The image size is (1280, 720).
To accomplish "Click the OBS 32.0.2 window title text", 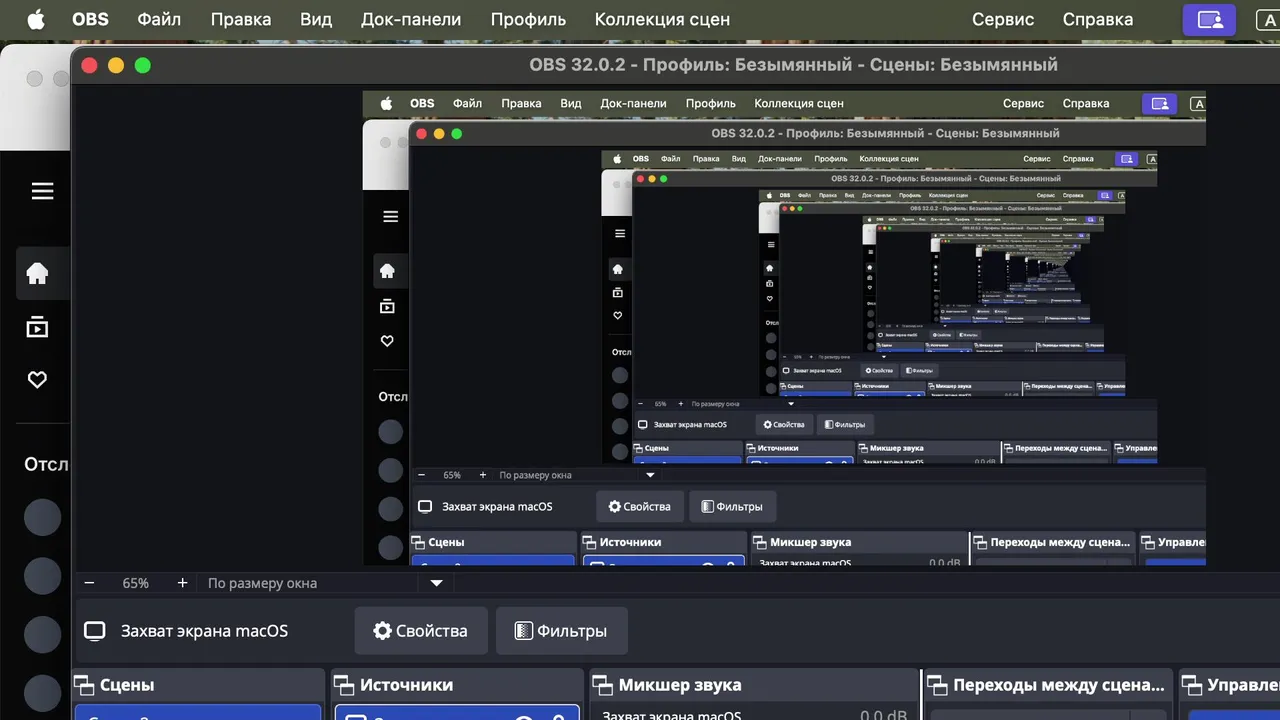I will 793,65.
